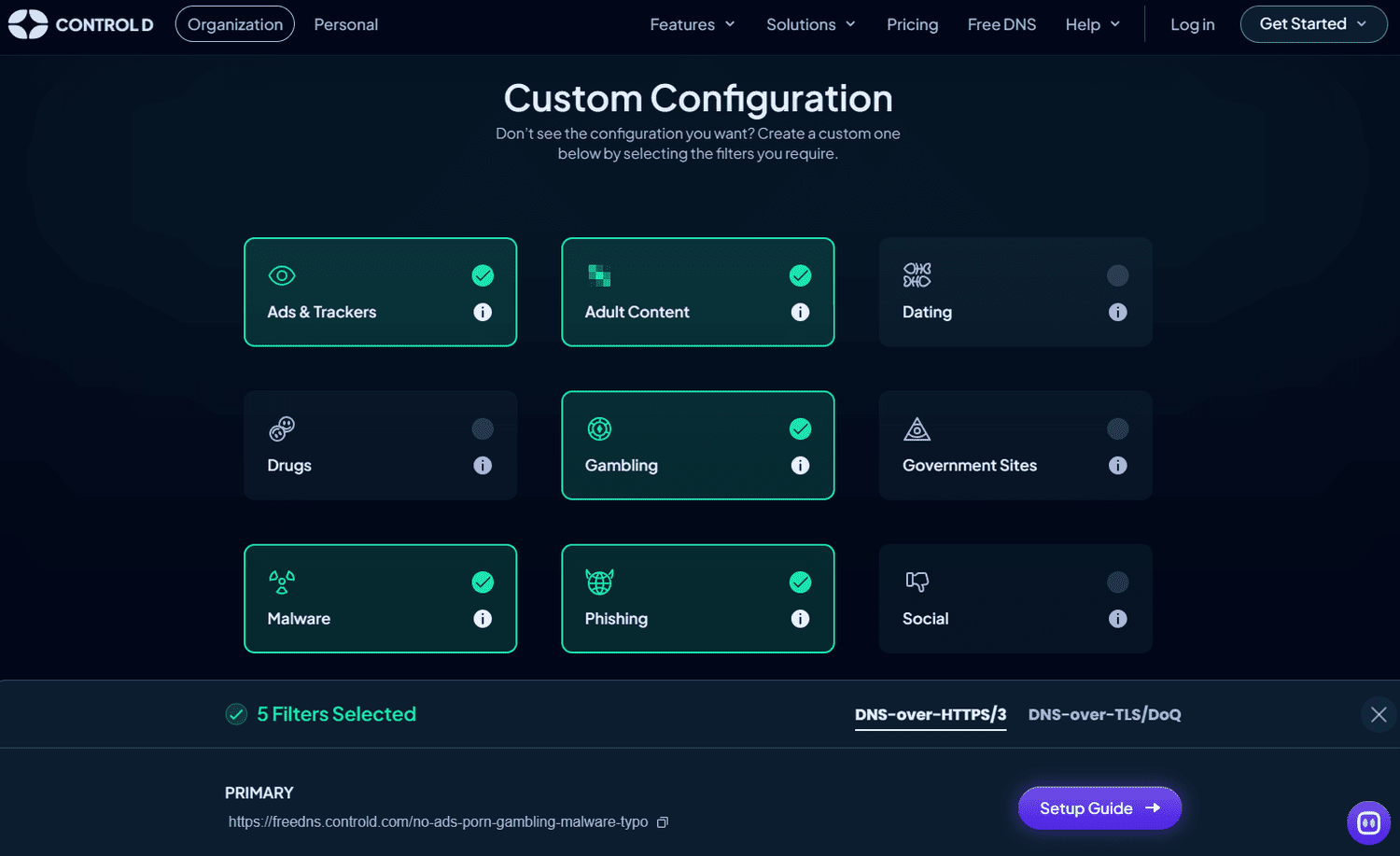Click the Control D logo

click(80, 24)
